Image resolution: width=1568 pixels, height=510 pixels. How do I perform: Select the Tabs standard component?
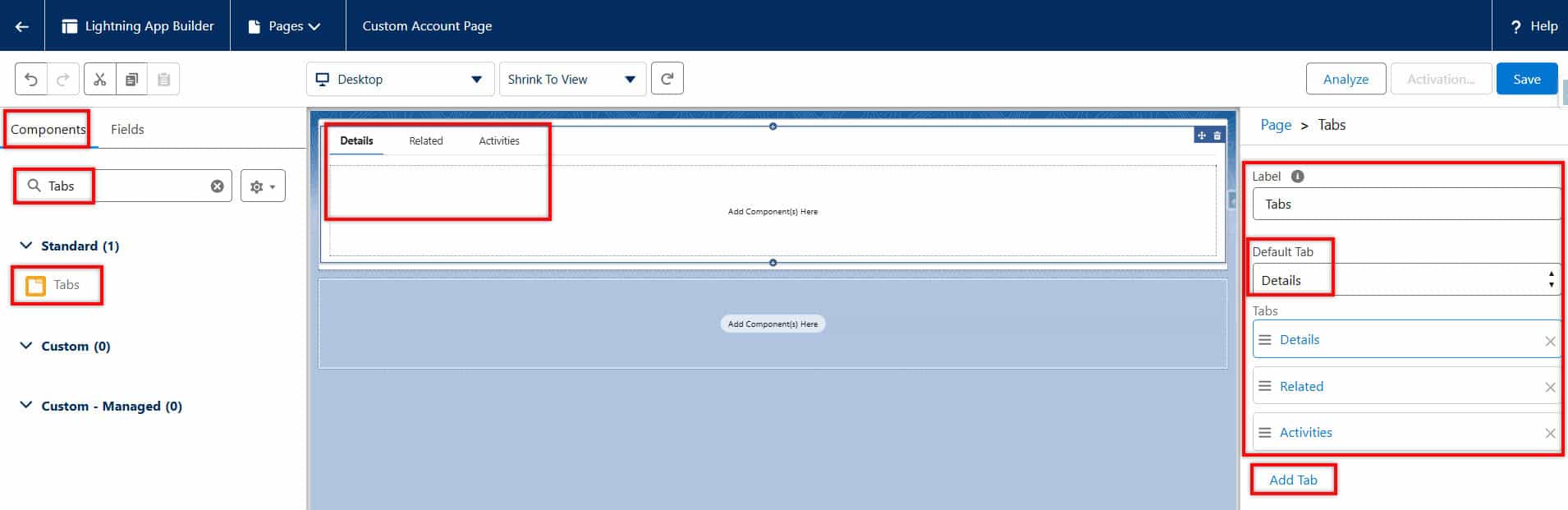[53, 285]
